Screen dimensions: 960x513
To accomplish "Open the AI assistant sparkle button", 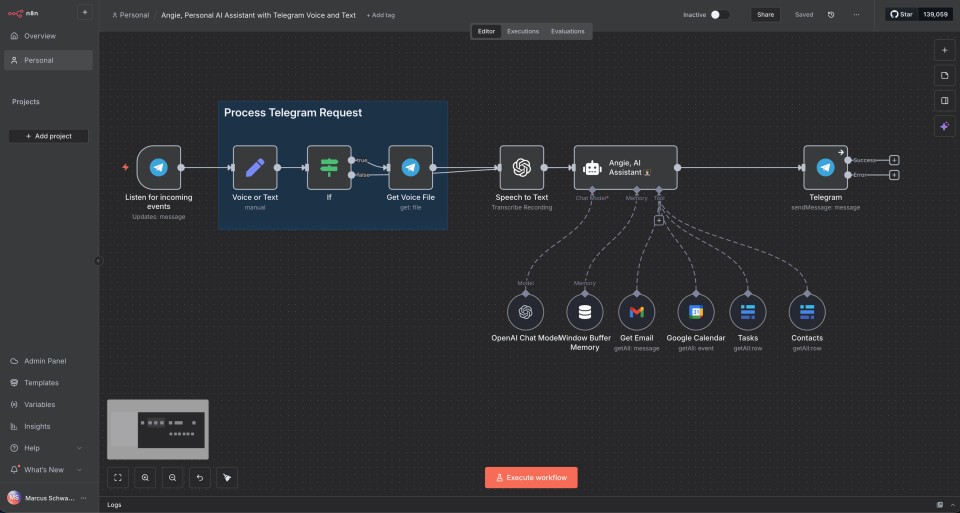I will pos(944,126).
